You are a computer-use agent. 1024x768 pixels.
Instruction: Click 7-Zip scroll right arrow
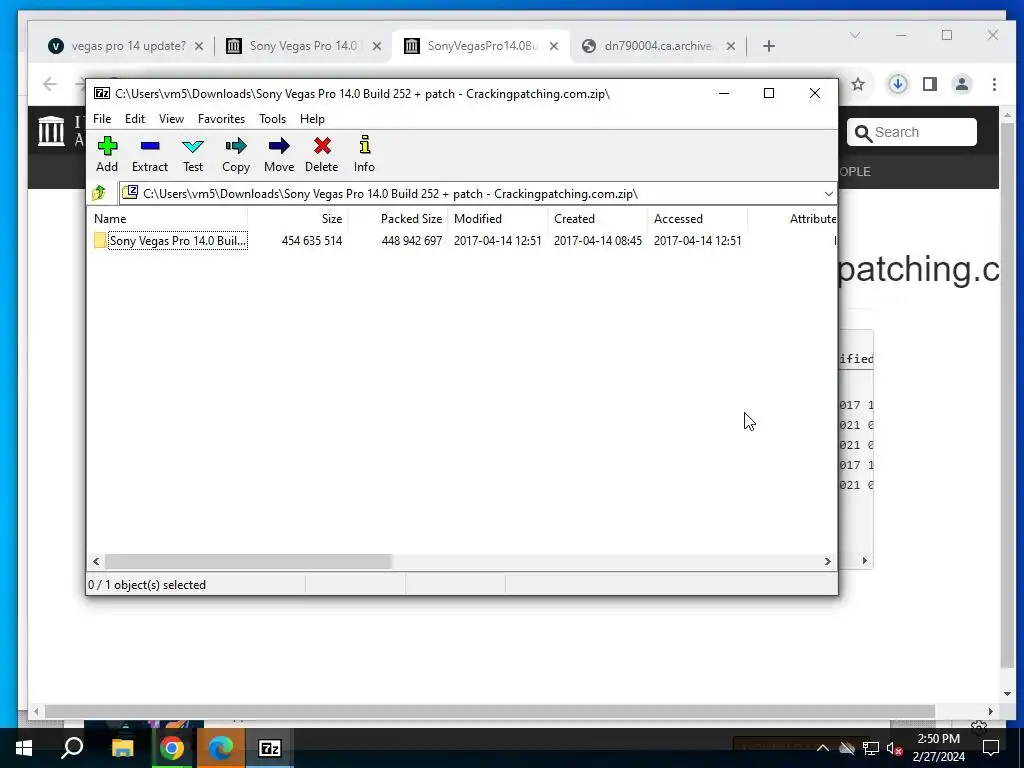(827, 561)
